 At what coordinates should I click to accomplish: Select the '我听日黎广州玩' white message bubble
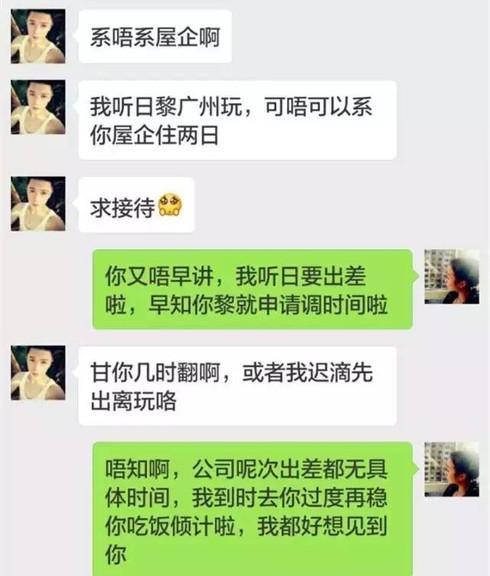238,120
